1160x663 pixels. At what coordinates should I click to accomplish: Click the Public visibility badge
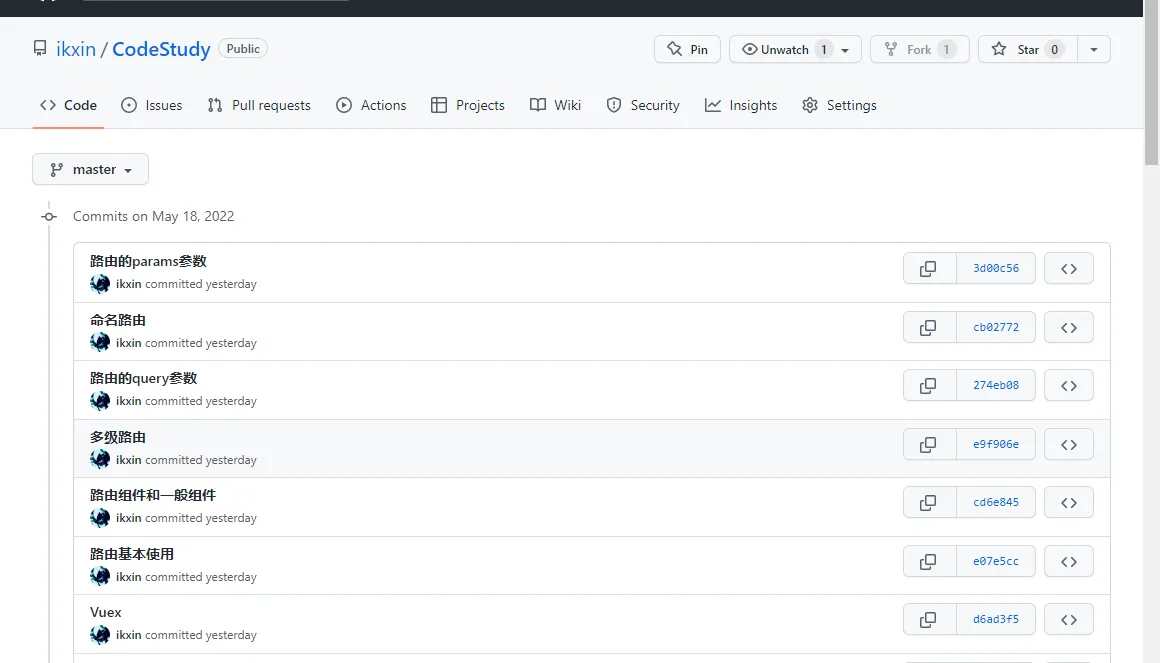click(243, 49)
